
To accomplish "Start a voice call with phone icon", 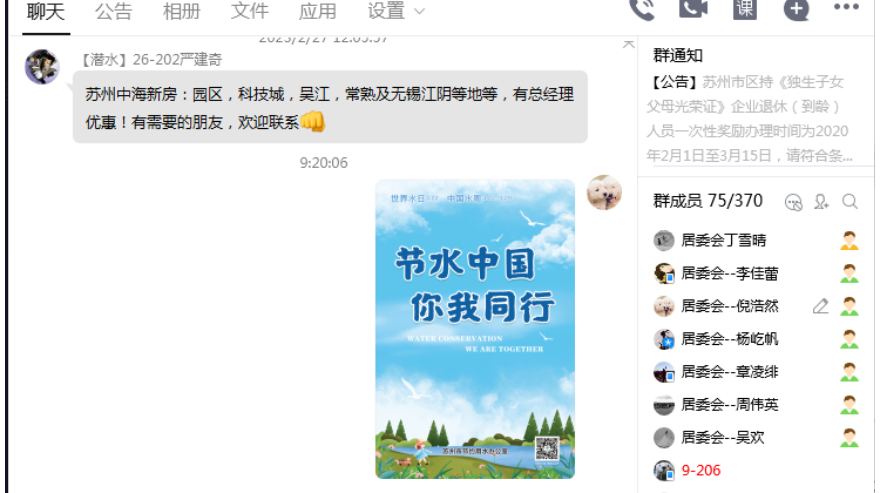I will point(641,10).
